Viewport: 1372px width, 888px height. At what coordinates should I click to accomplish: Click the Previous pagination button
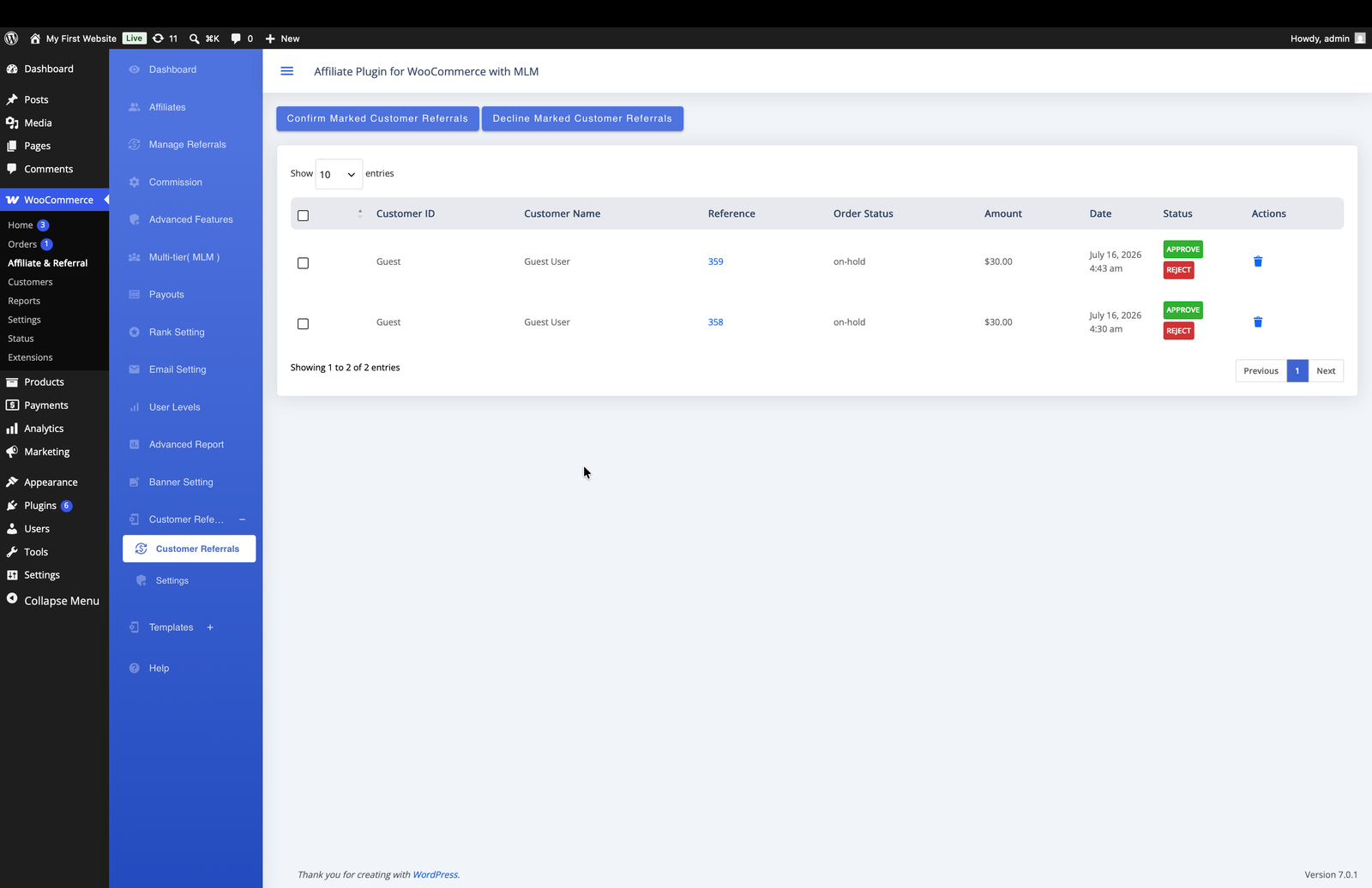pos(1261,371)
